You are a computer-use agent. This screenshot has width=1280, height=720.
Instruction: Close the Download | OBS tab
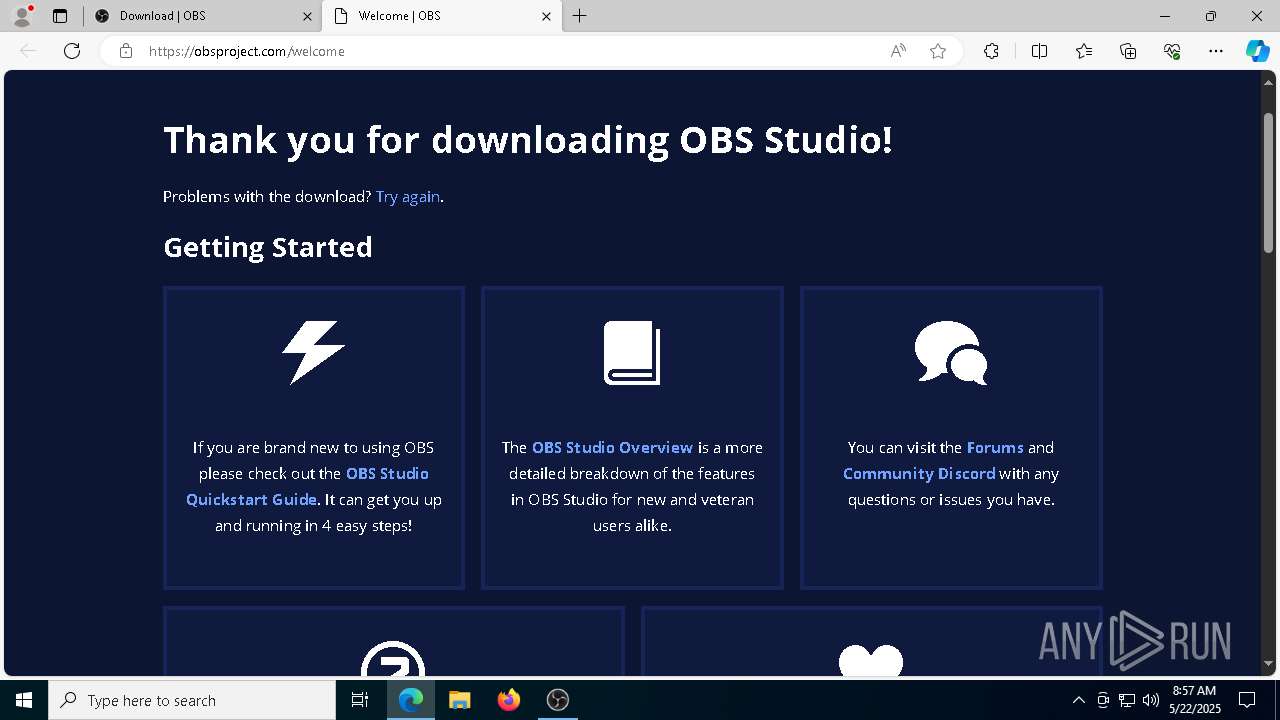tap(307, 16)
